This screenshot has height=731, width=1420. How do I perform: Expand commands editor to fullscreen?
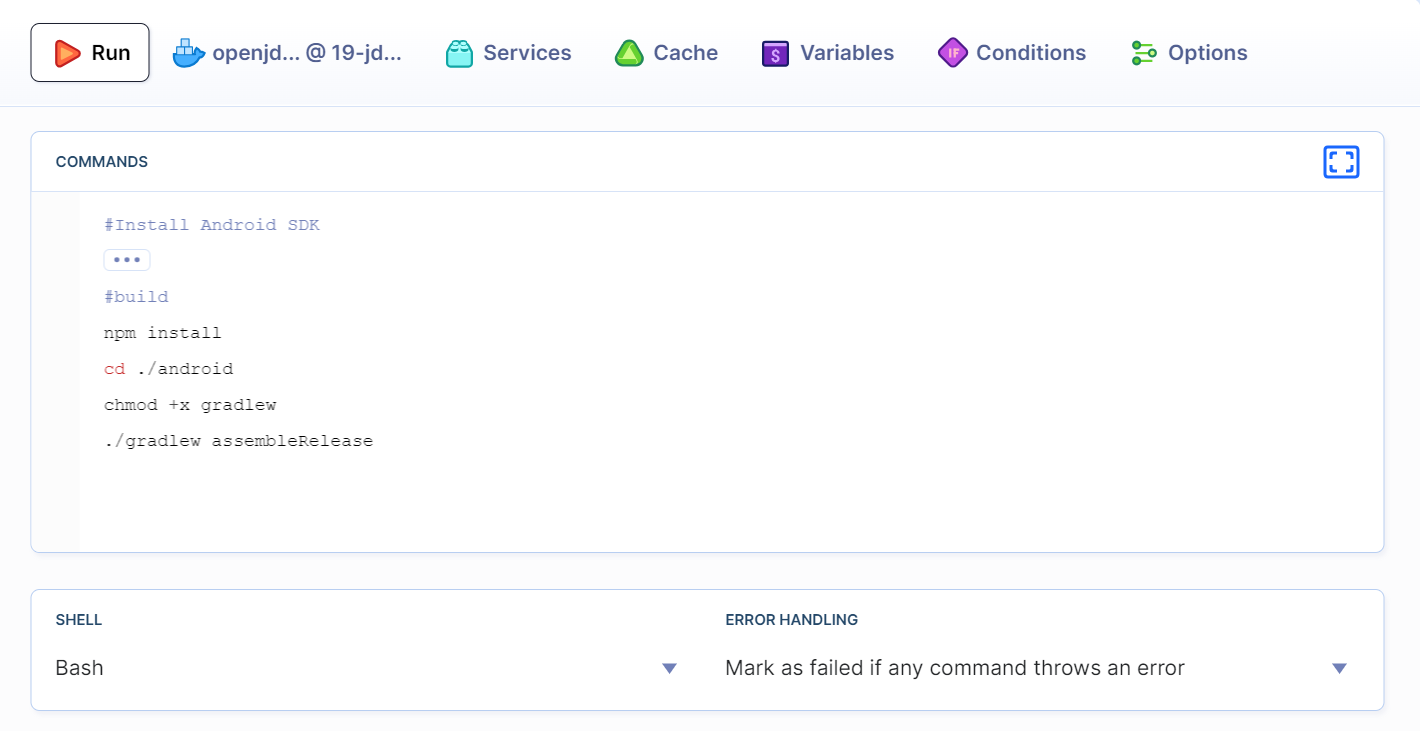coord(1341,162)
